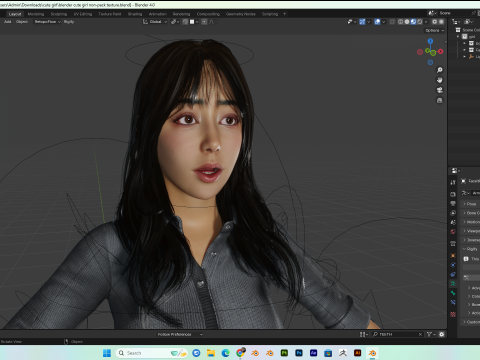This screenshot has width=480, height=360.
Task: Open the viewport Options dropdown
Action: pos(435,30)
